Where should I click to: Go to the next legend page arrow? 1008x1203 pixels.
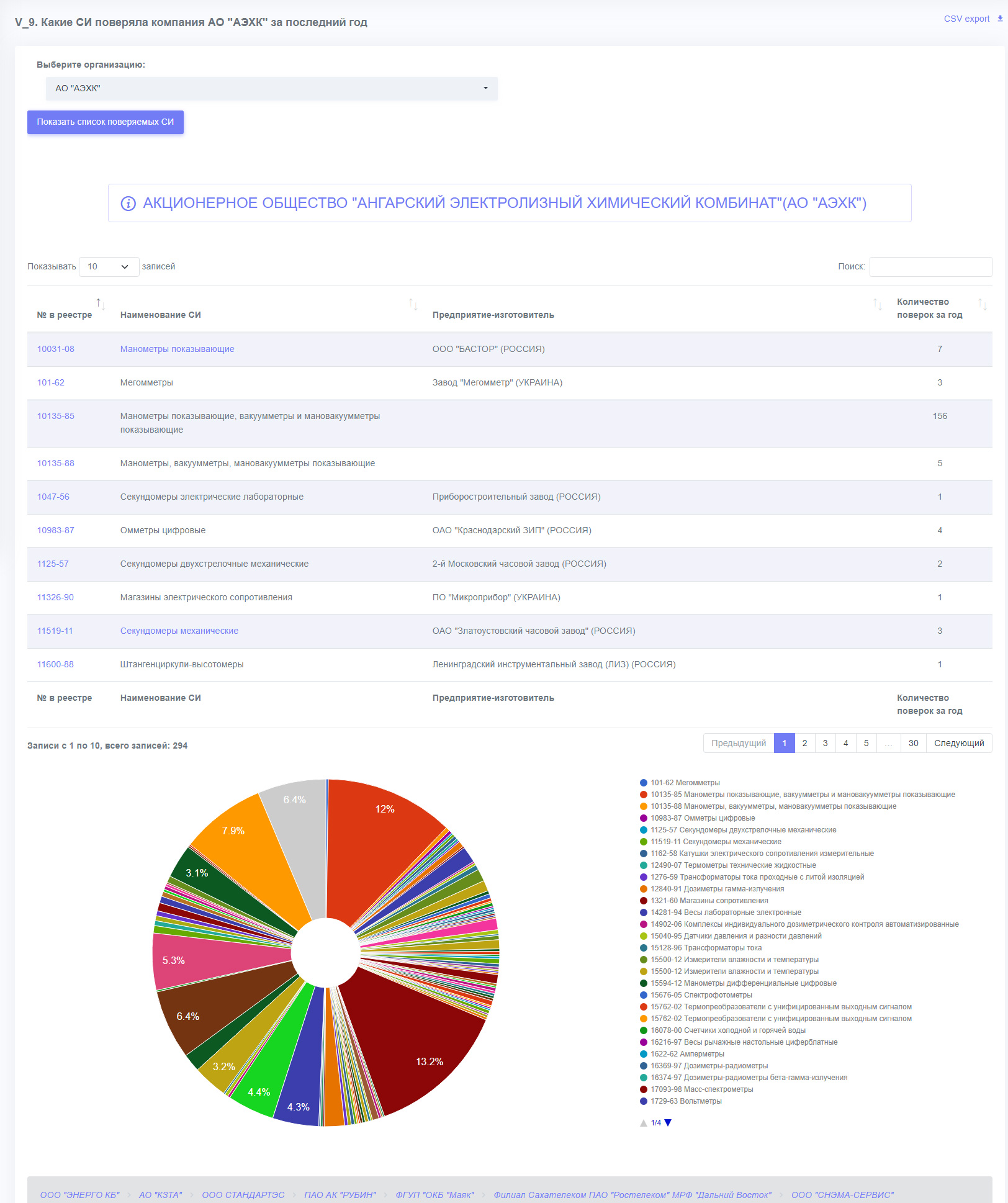[668, 1122]
